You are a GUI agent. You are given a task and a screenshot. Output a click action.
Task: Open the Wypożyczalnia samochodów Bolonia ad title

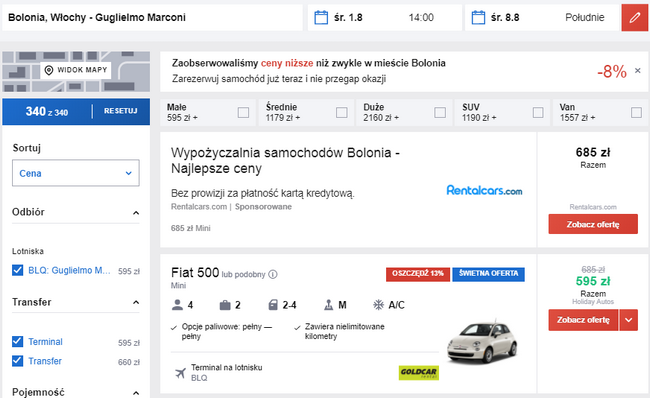click(x=285, y=160)
